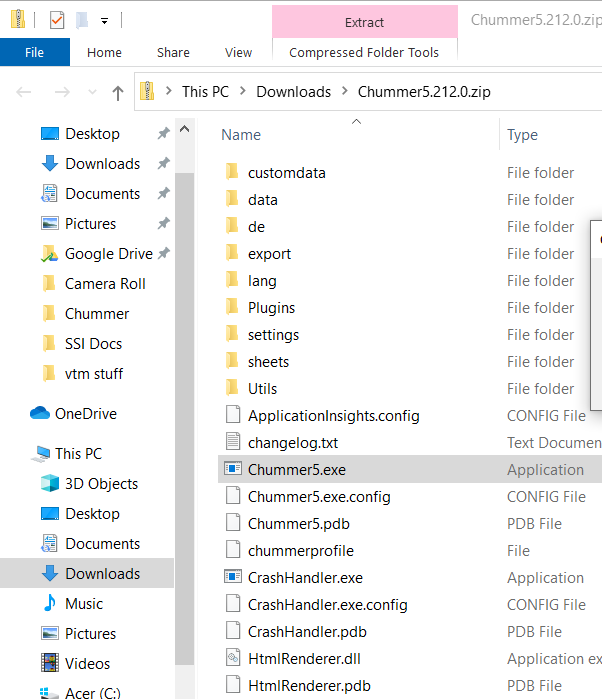Screen dimensions: 602x699
Task: Open vtm stuff folder in navigation pane
Action: coord(94,374)
